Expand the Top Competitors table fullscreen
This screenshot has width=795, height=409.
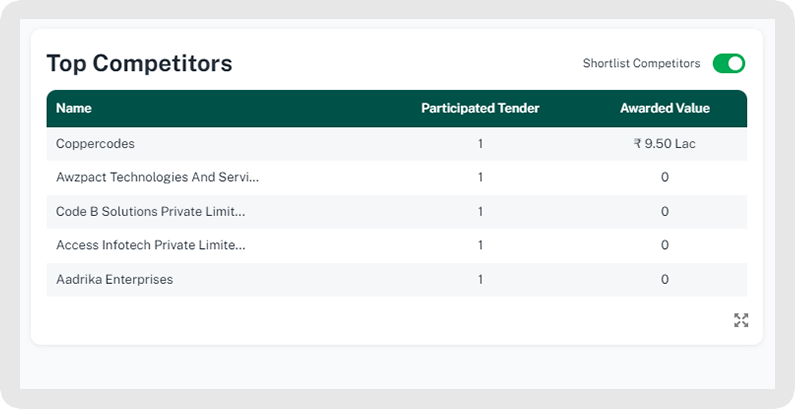click(x=741, y=320)
